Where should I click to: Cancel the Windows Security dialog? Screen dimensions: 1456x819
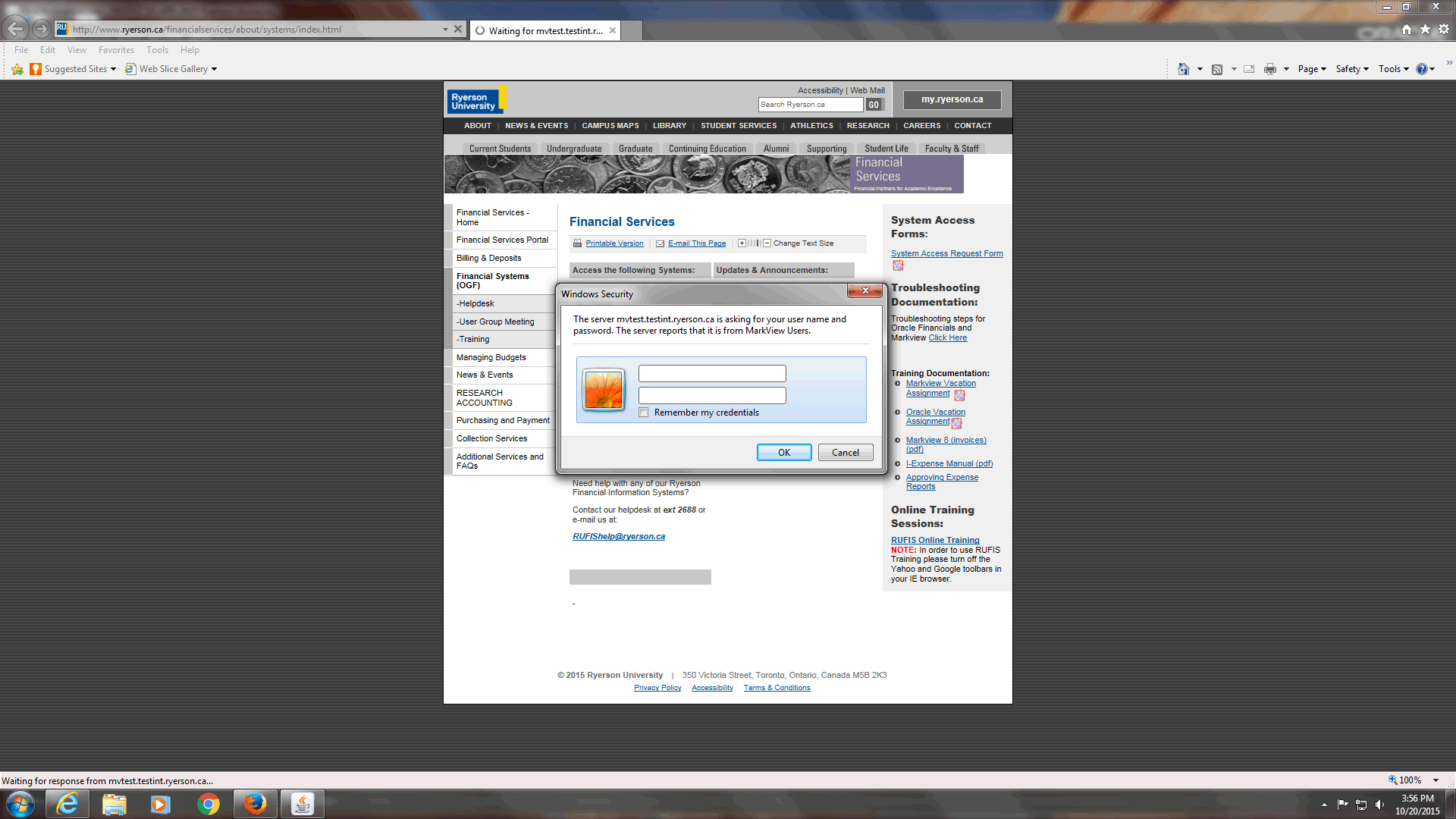[845, 453]
